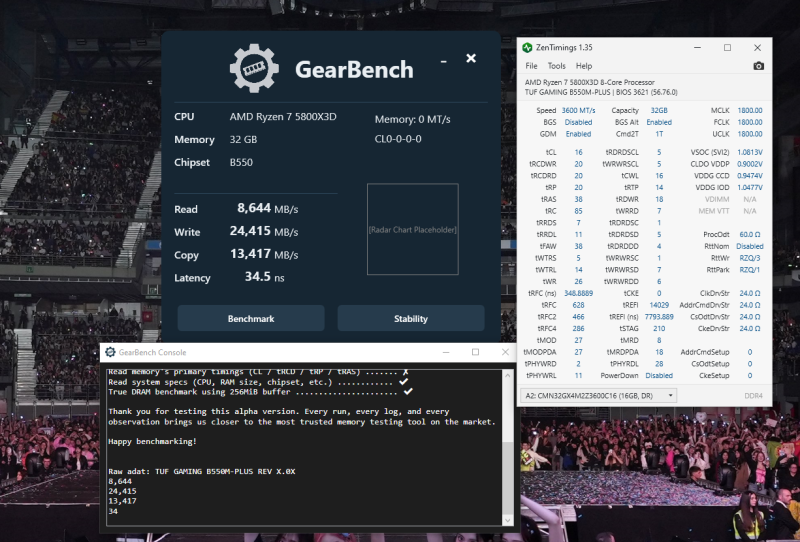800x542 pixels.
Task: Click the tREFI (ns) value 7793.889
Action: tap(659, 316)
